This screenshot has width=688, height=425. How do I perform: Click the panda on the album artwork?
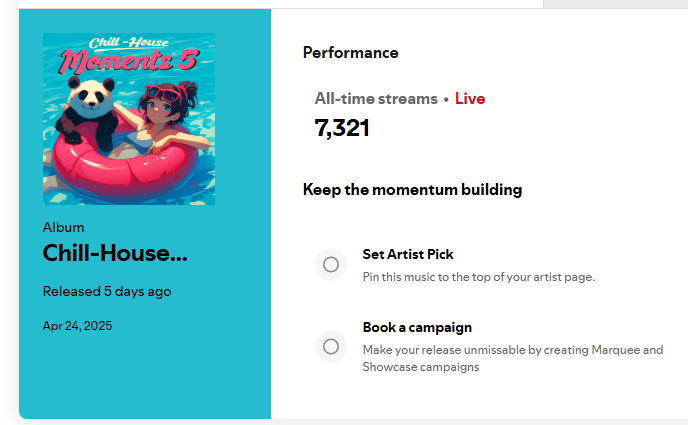tap(88, 112)
